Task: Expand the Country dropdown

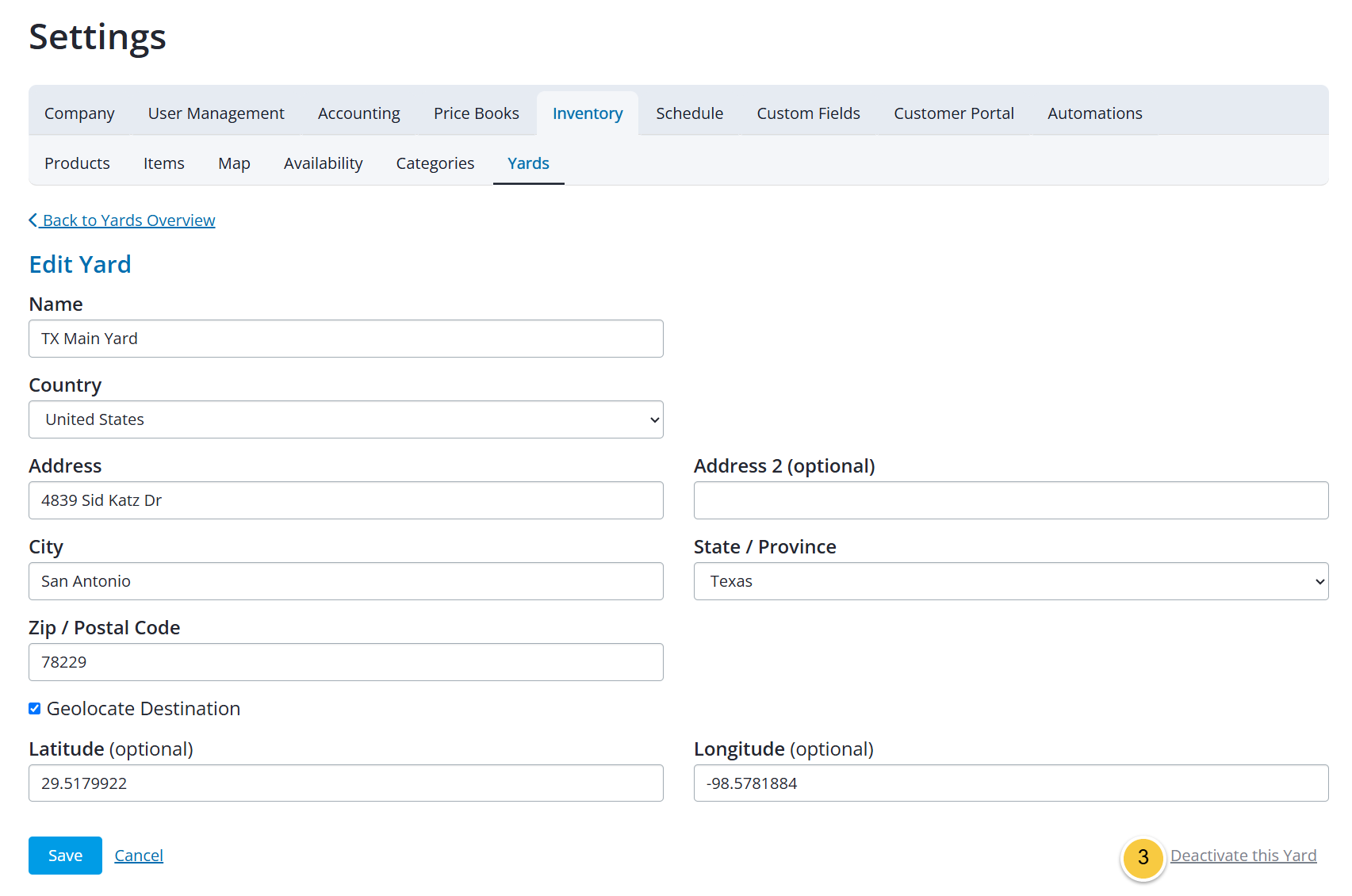Action: pos(346,419)
